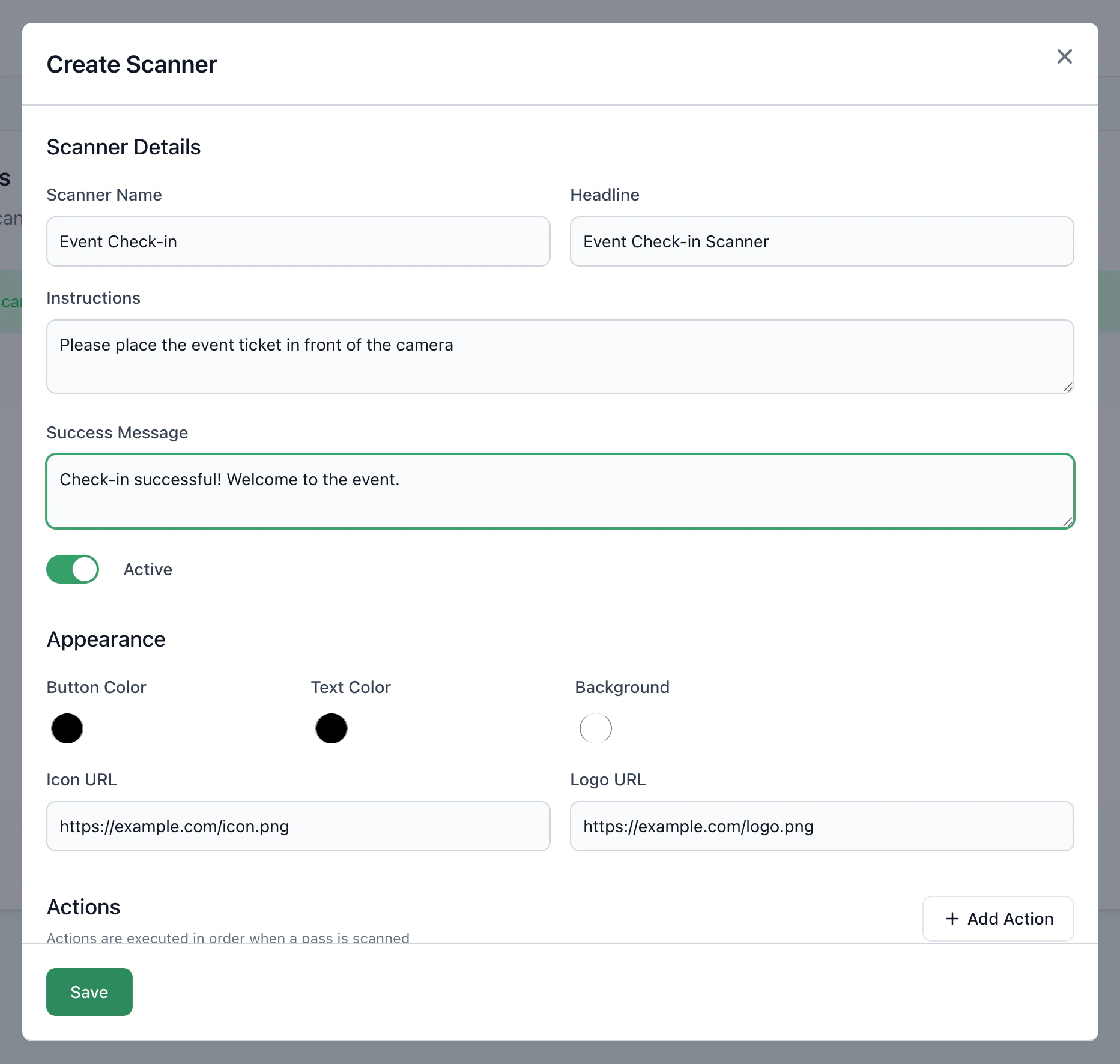Click the Instructions textarea resize handle

click(x=1068, y=387)
